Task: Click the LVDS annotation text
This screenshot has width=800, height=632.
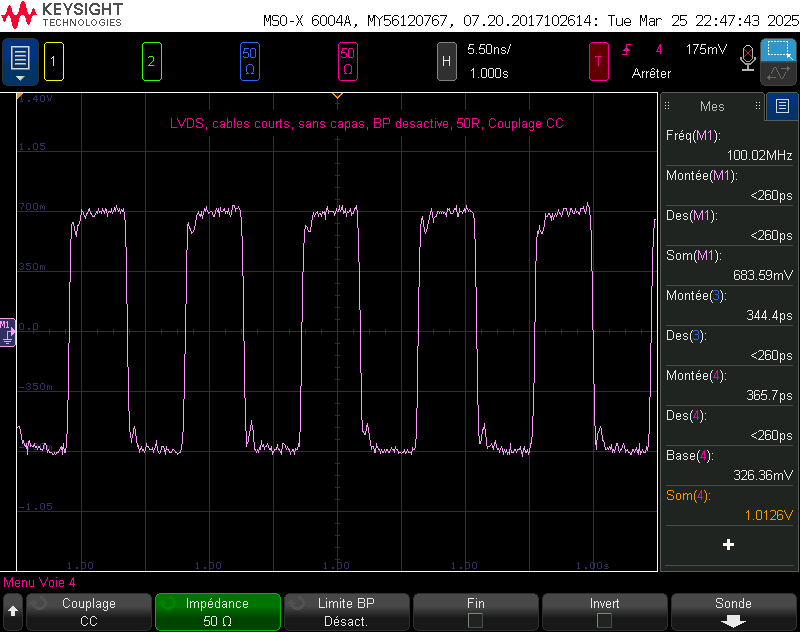Action: (366, 123)
